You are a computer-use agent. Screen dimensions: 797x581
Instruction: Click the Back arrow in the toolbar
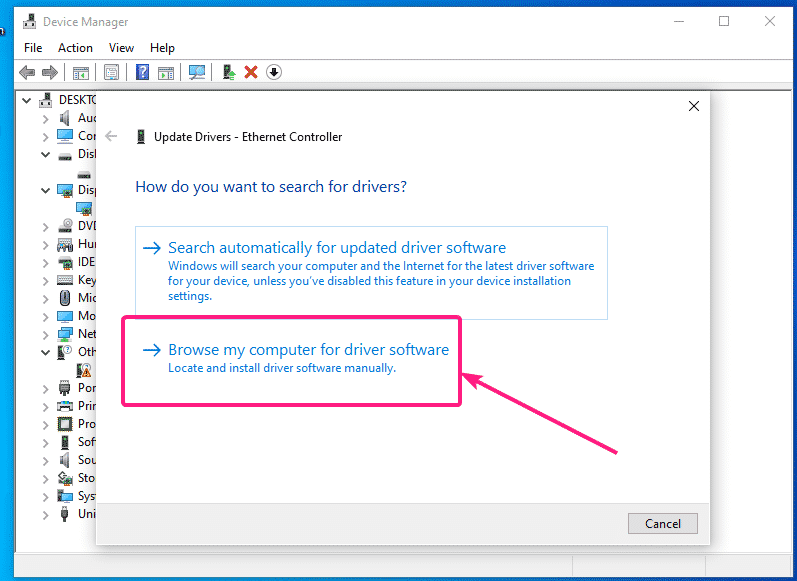coord(27,72)
